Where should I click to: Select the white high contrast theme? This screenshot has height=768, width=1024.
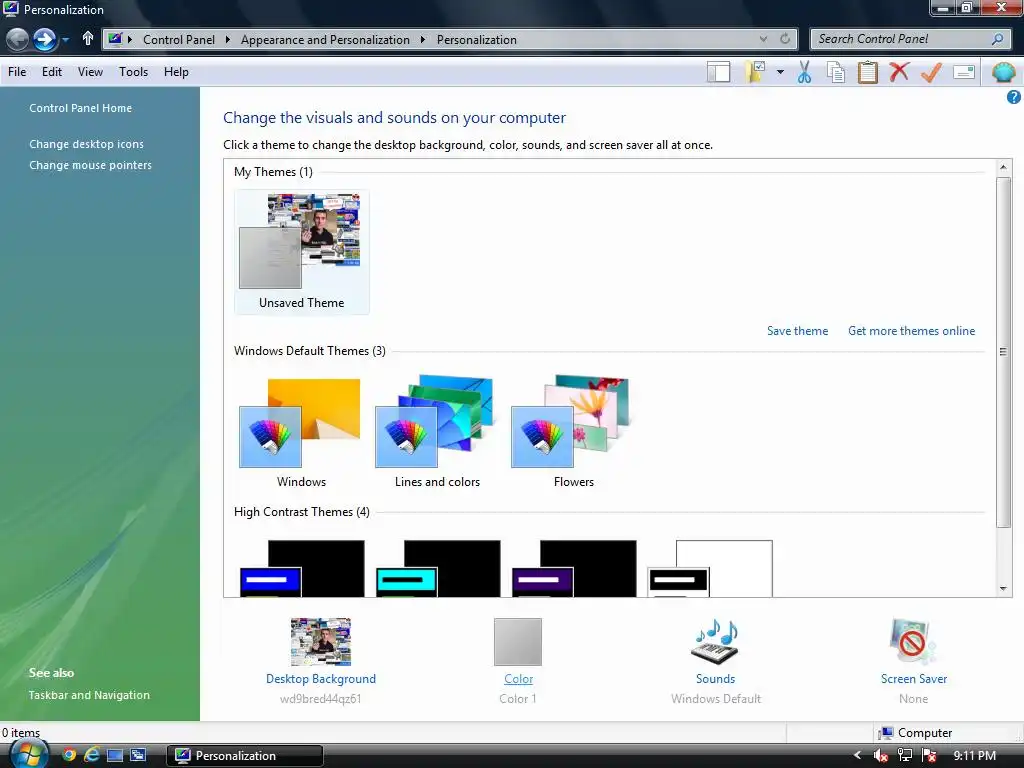710,568
